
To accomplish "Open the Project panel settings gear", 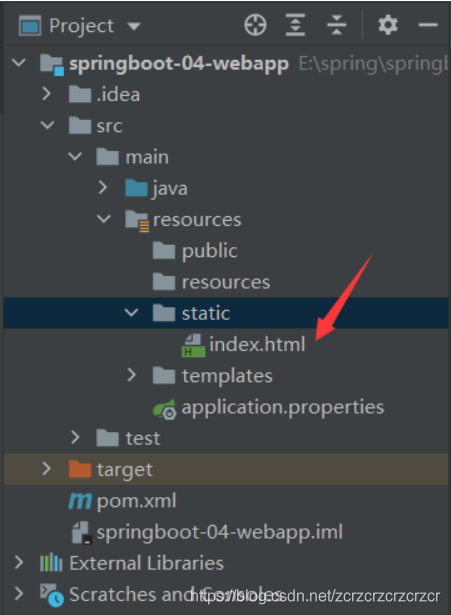I will (x=388, y=25).
